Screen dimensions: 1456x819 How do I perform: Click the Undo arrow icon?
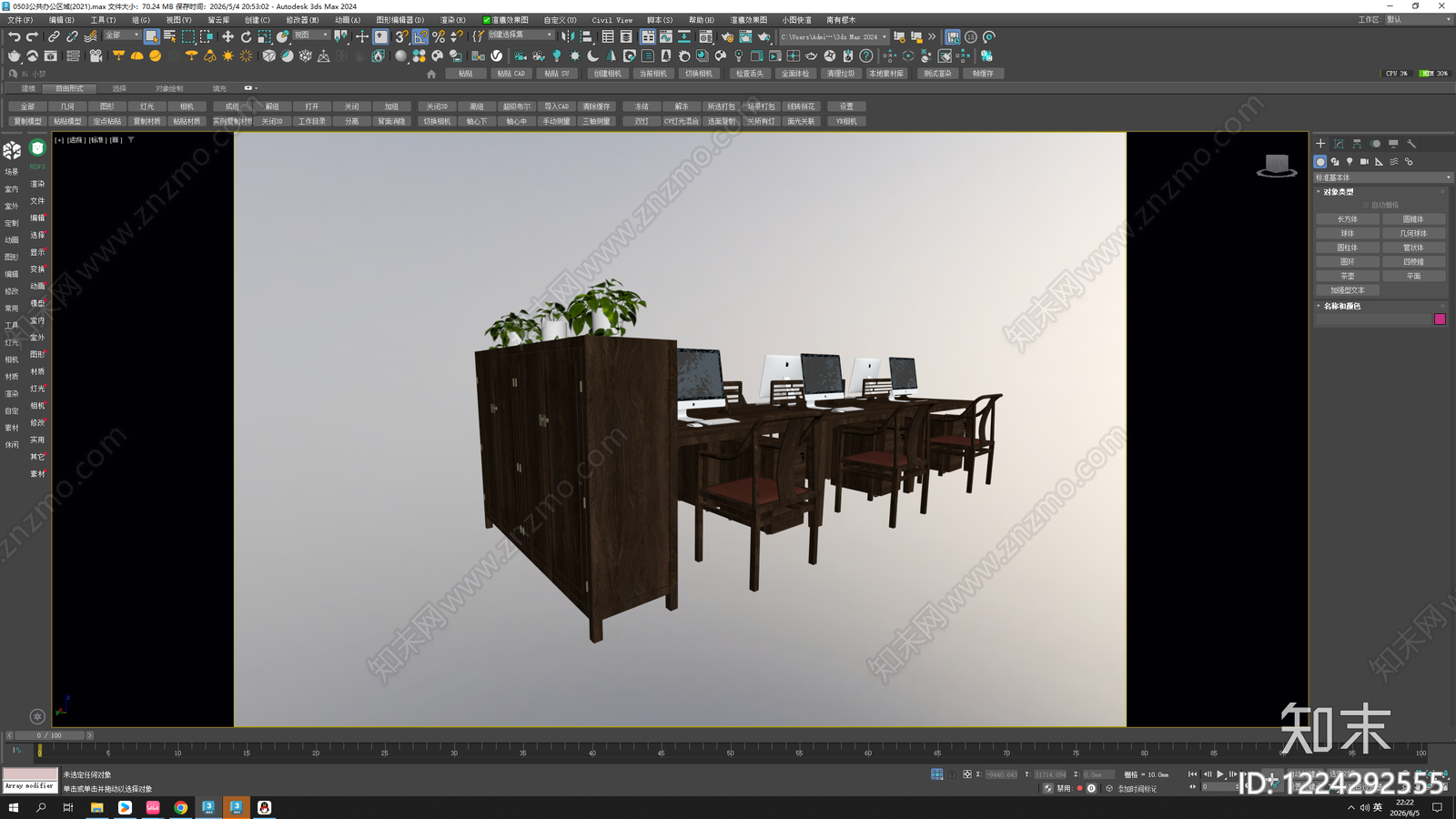15,36
